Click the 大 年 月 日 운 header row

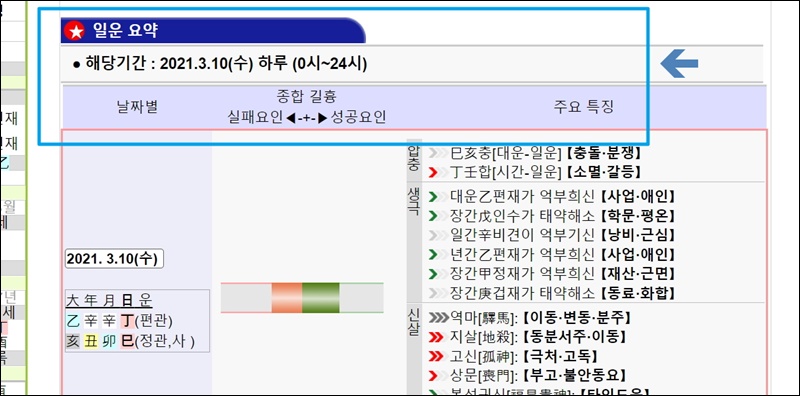point(109,300)
